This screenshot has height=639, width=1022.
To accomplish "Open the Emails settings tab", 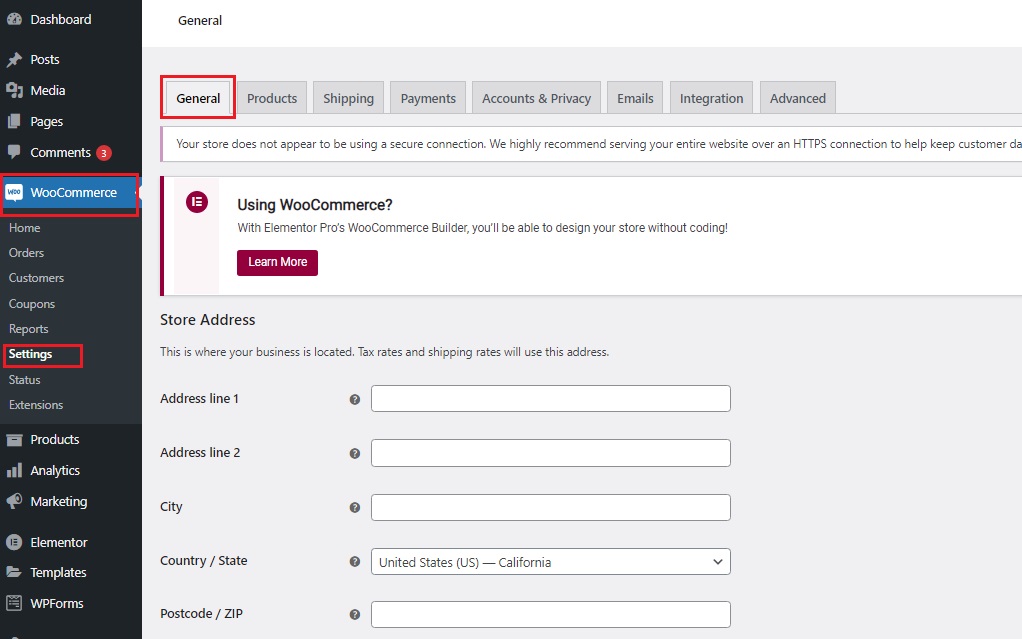I will pos(635,98).
